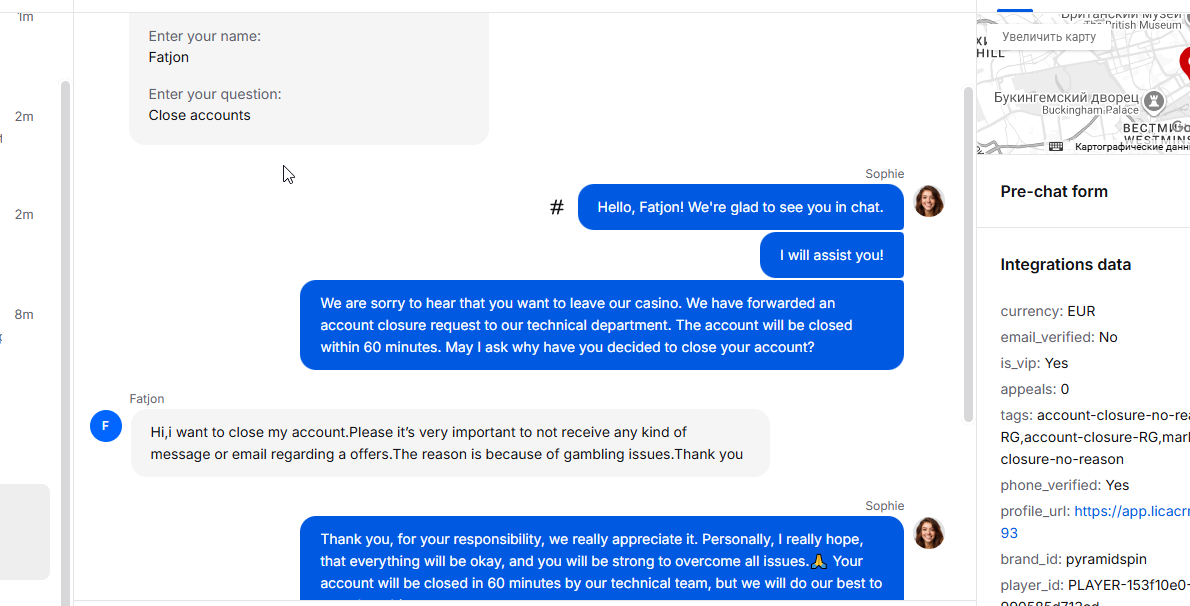The height and width of the screenshot is (606, 1190).
Task: Click the "Картографические данные" map data link
Action: point(1132,147)
